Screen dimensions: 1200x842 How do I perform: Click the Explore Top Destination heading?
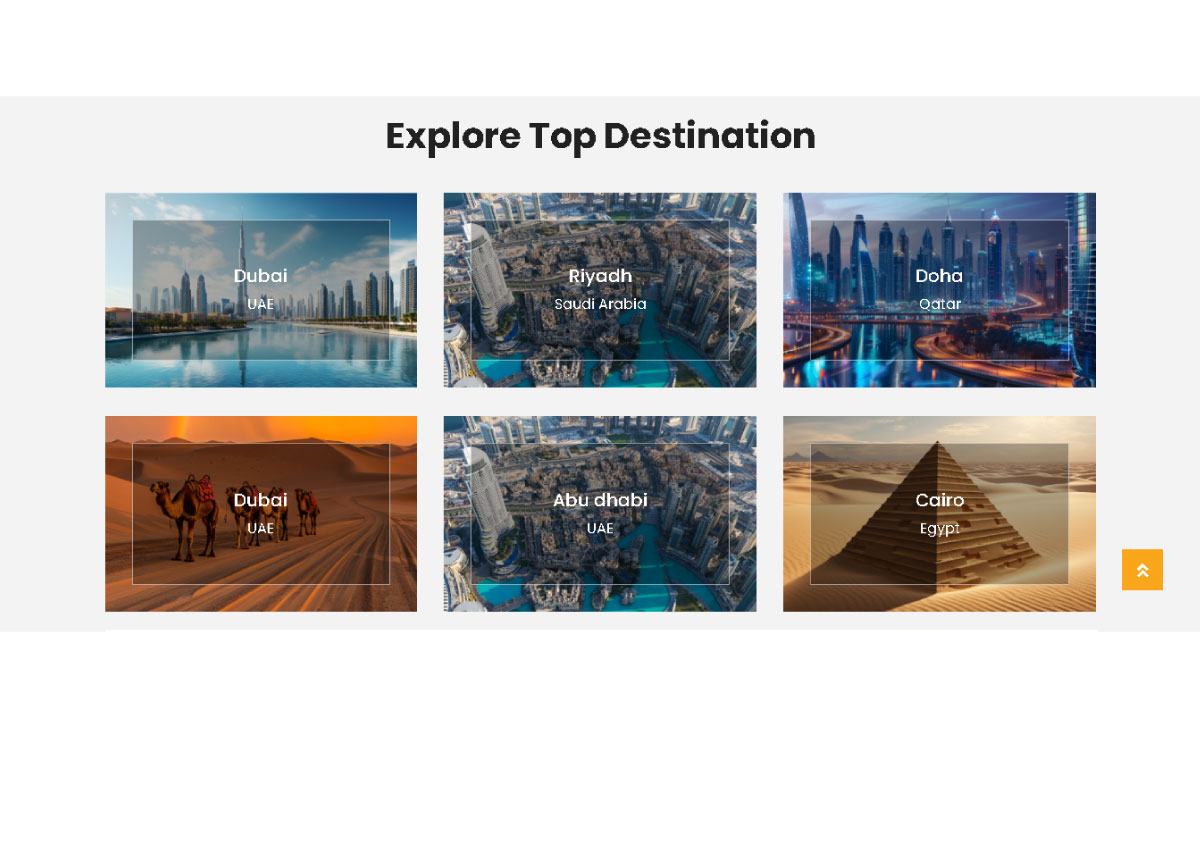[600, 136]
